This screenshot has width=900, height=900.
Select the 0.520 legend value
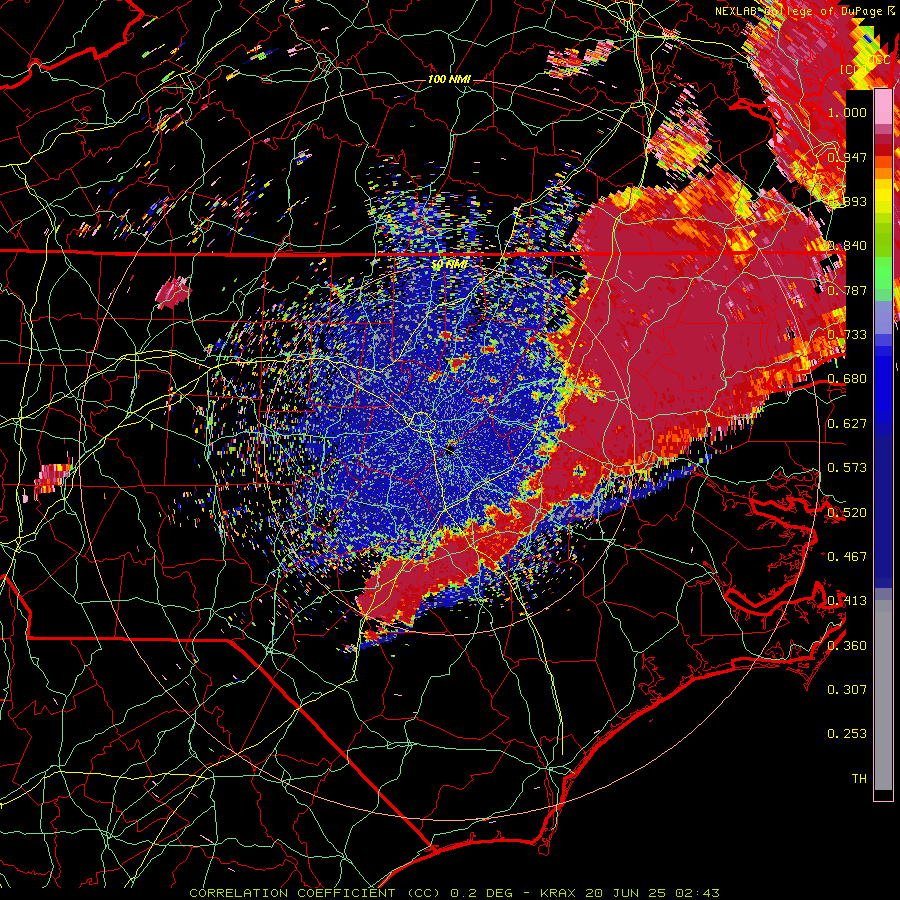click(847, 513)
